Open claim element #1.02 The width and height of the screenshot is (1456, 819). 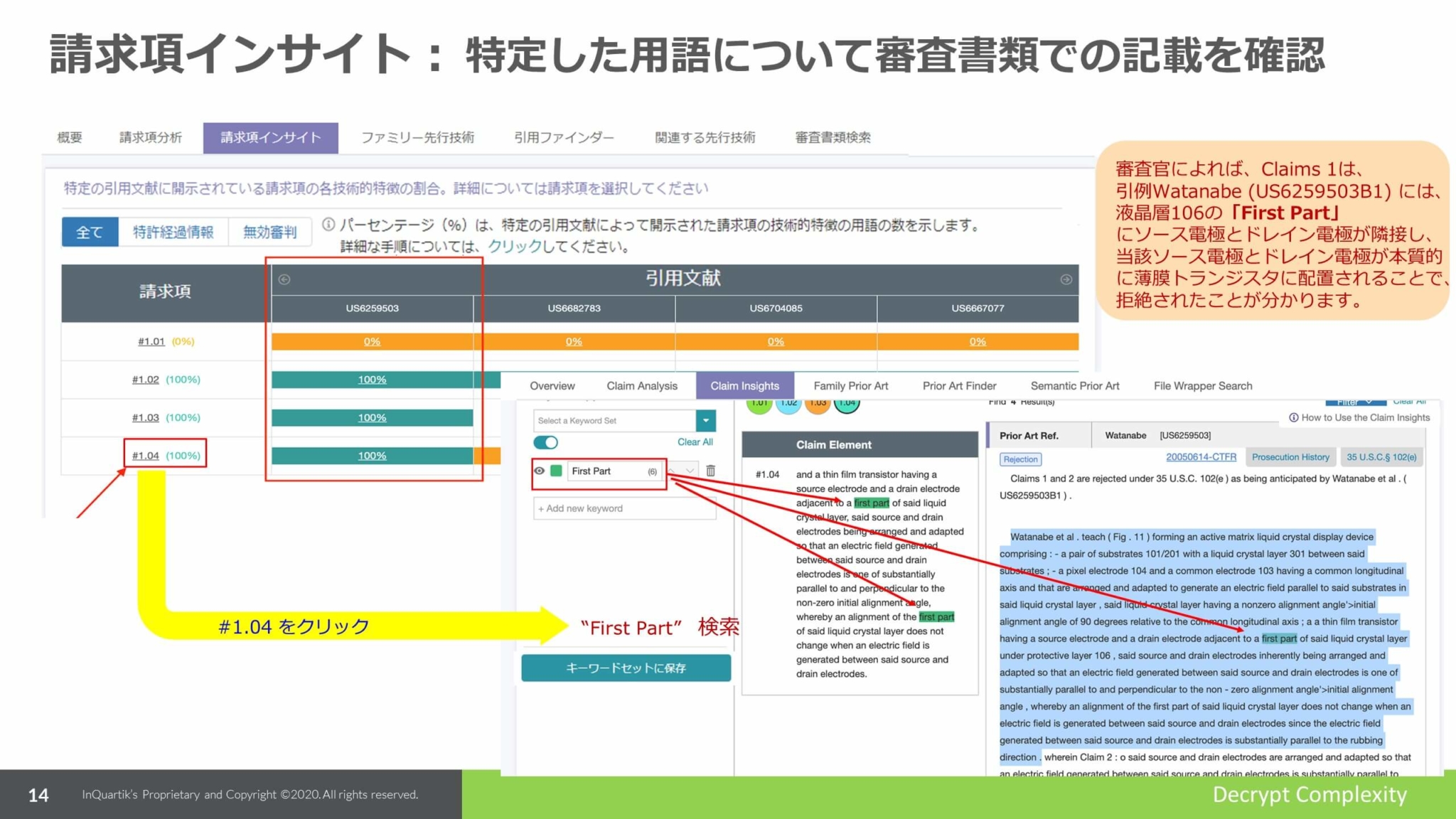coord(146,380)
